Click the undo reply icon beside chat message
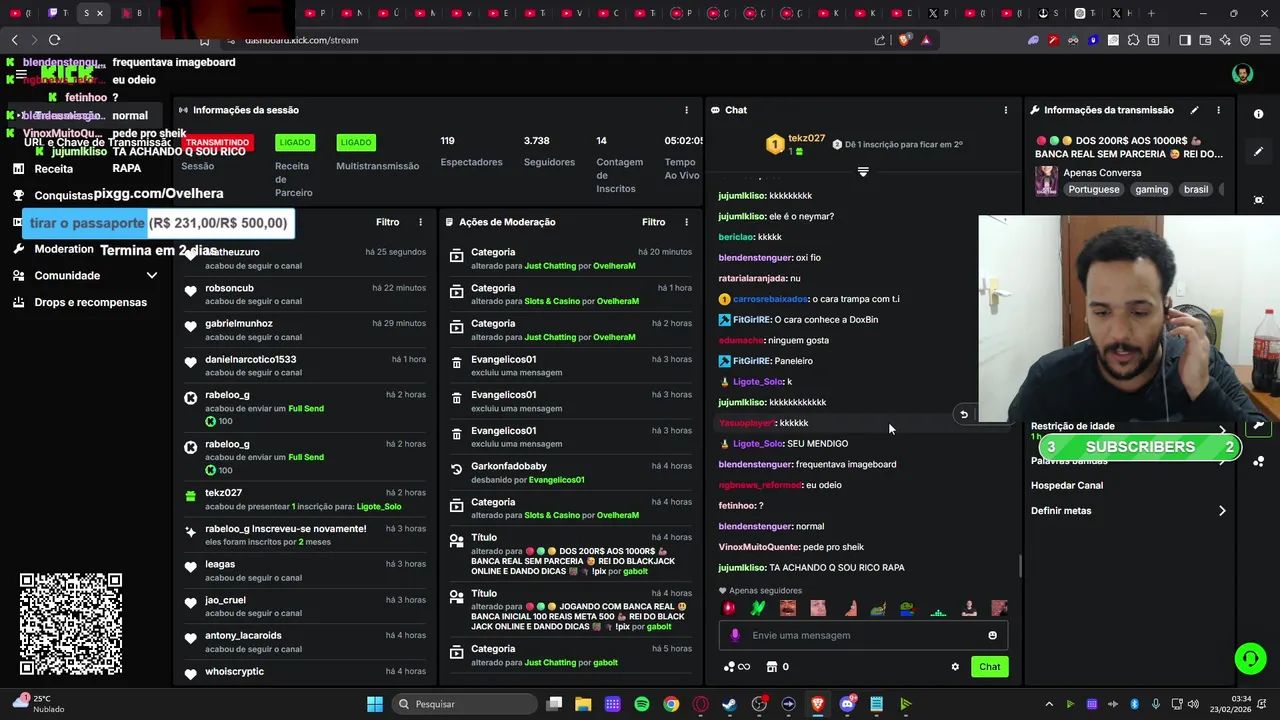 [964, 414]
